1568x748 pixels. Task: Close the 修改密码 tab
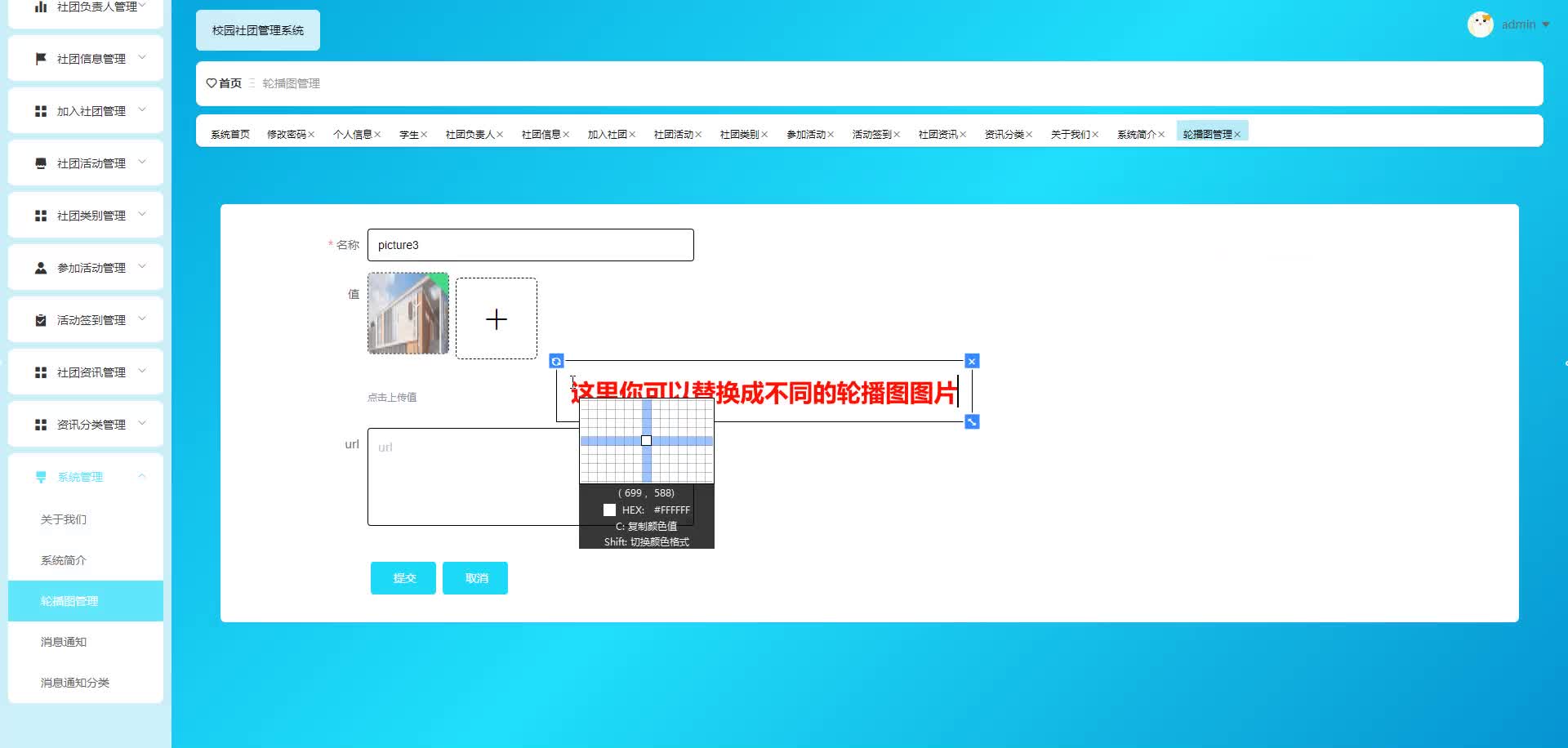click(x=311, y=135)
